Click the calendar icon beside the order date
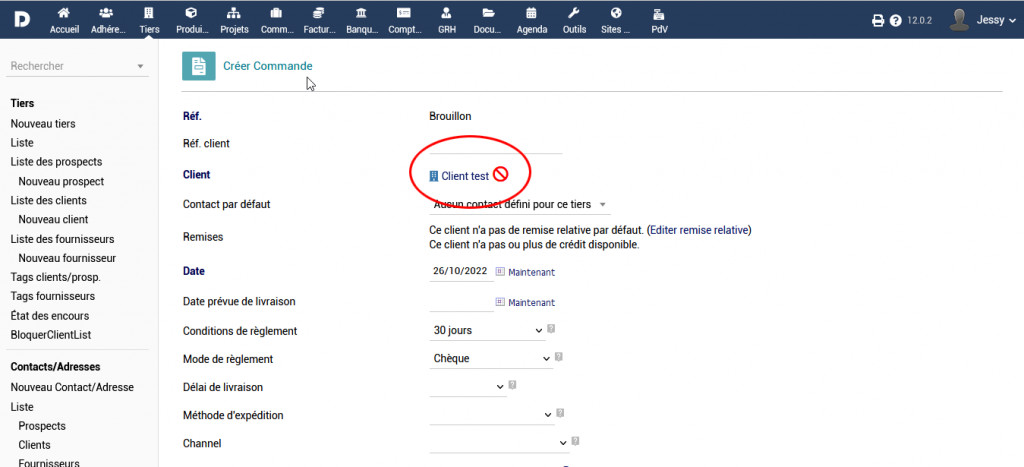Screen dimensions: 1024x467 (x=500, y=271)
